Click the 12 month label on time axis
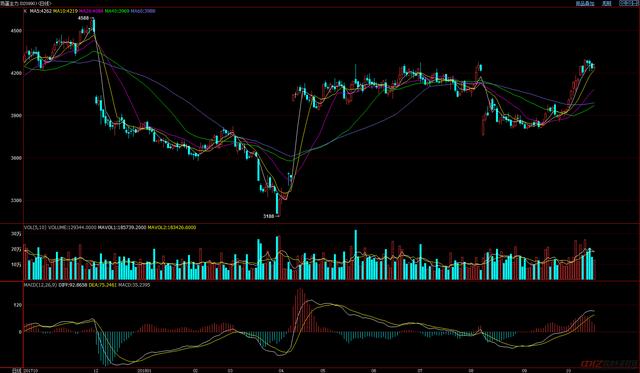The height and width of the screenshot is (373, 640). pyautogui.click(x=96, y=371)
